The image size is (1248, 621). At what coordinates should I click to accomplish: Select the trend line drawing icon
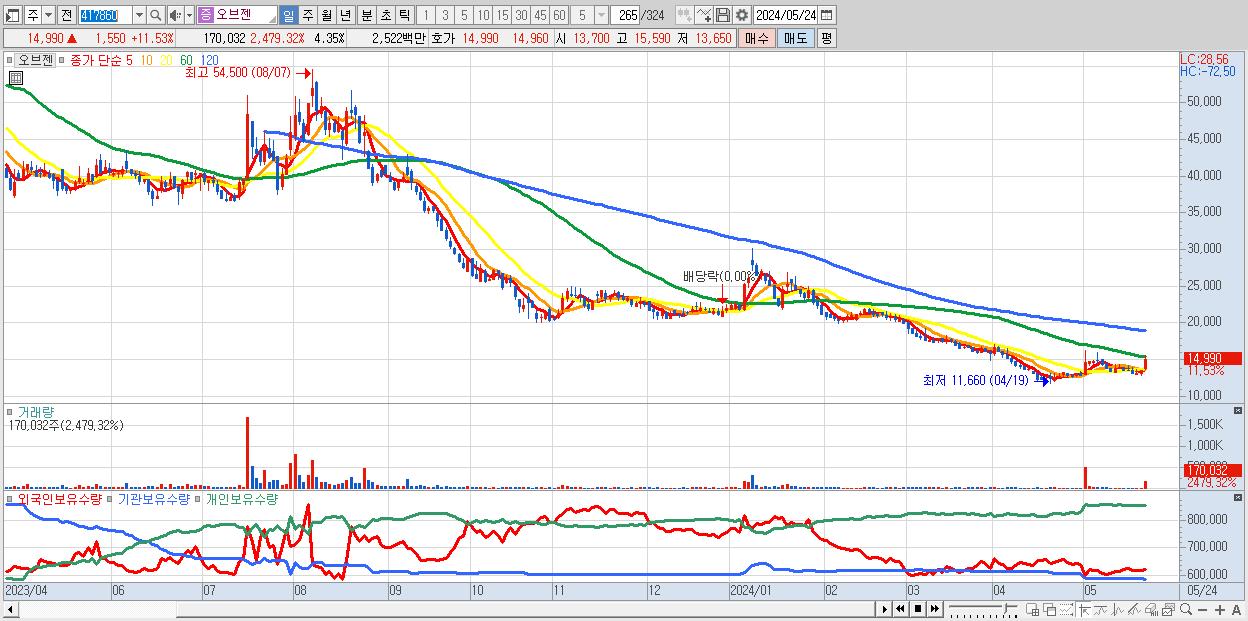[x=1134, y=609]
